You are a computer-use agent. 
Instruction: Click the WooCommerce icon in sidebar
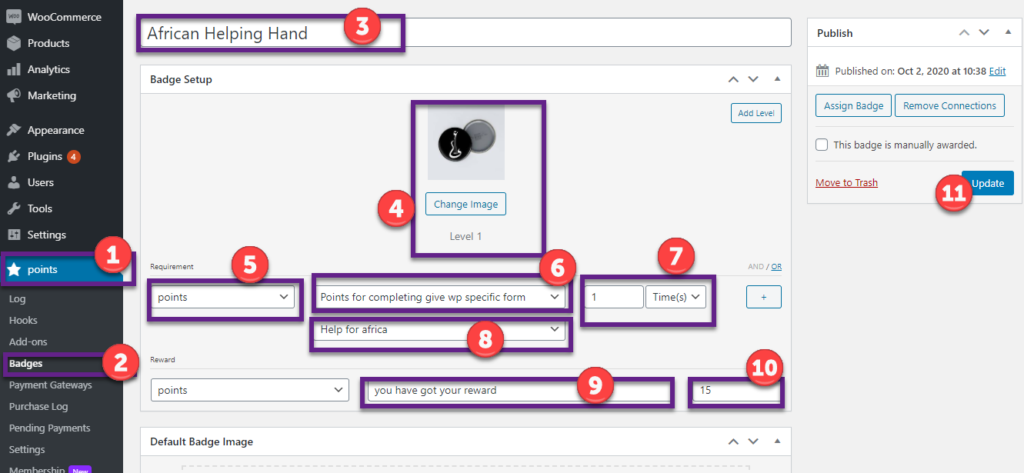tap(14, 17)
